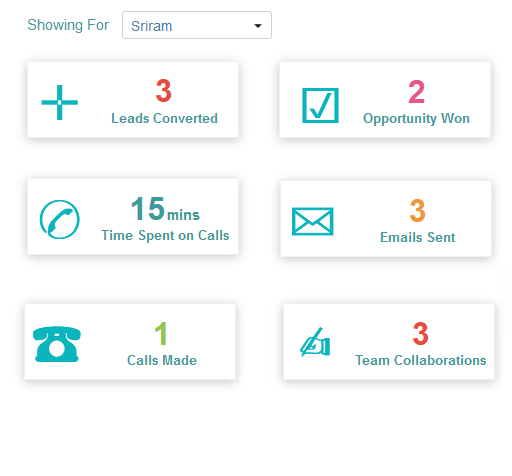The height and width of the screenshot is (476, 512).
Task: Click the green 1 Calls Made count
Action: (161, 333)
